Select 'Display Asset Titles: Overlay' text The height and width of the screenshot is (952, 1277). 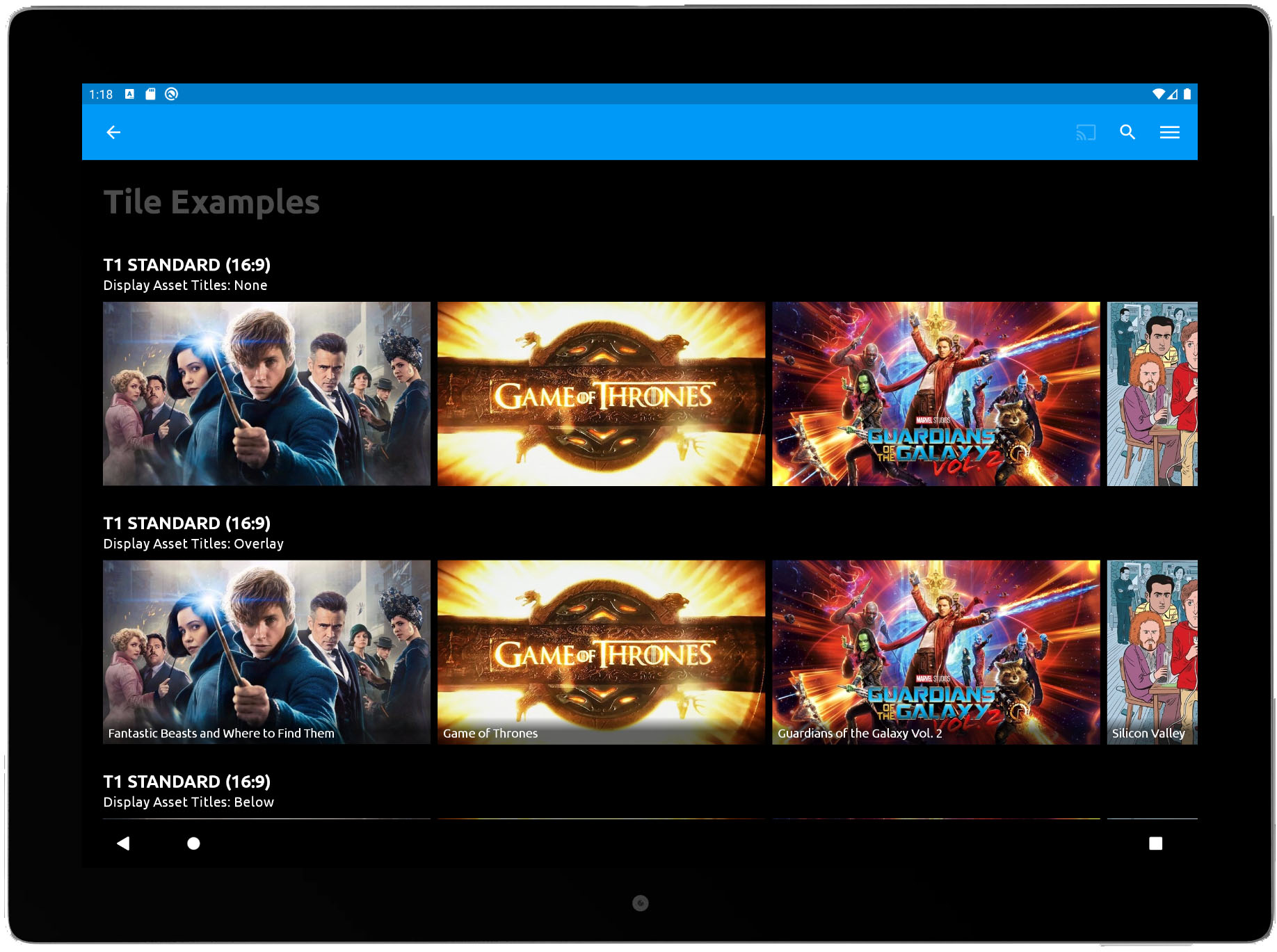coord(193,544)
